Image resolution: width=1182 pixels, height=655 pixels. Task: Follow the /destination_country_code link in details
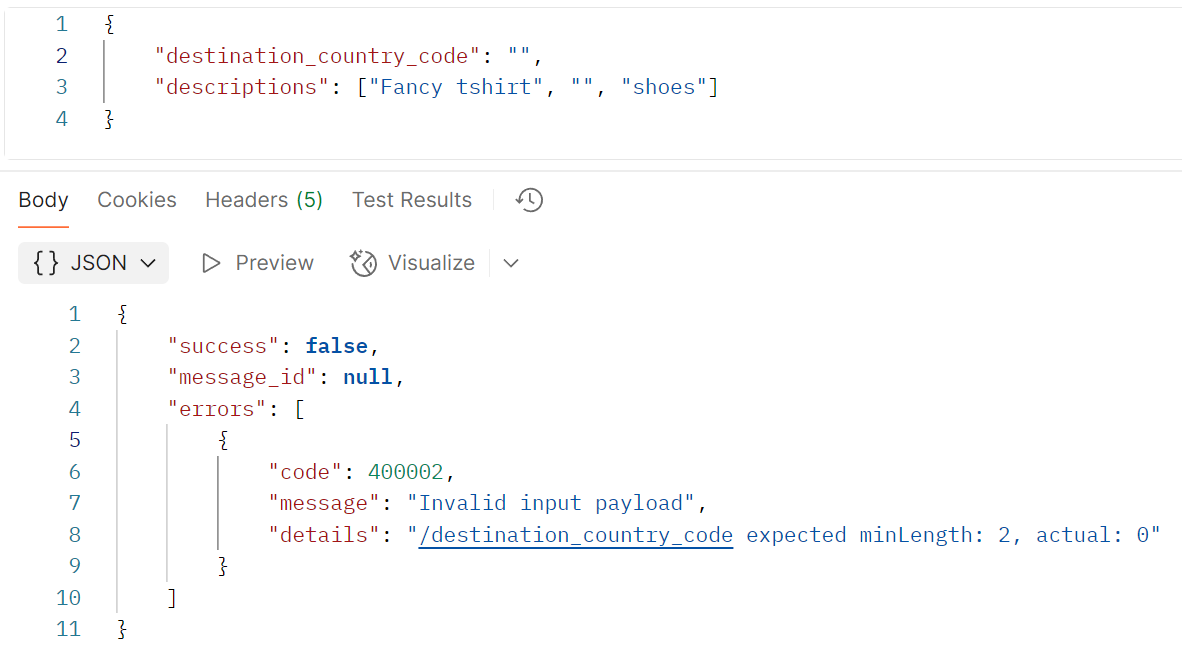click(x=576, y=535)
